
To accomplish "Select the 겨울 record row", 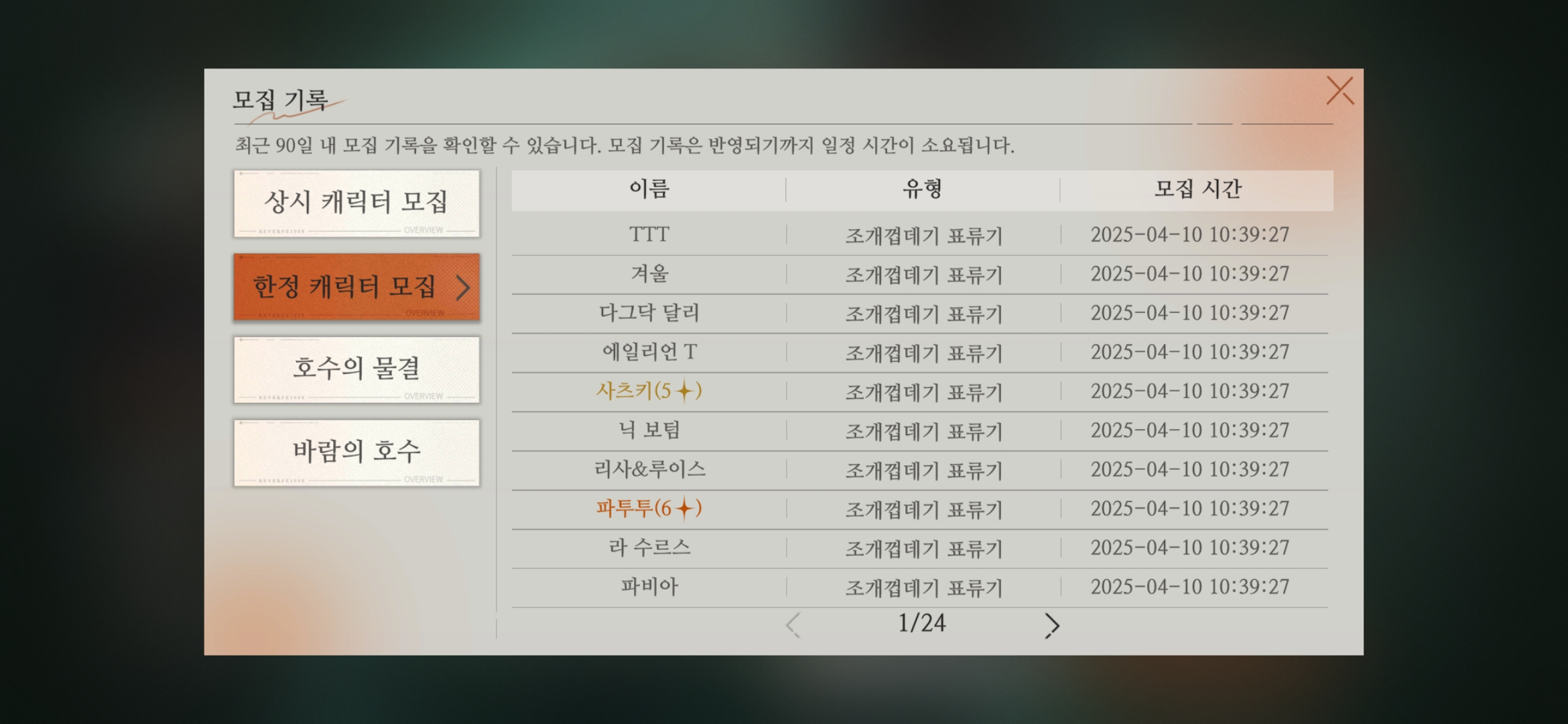I will tap(649, 274).
